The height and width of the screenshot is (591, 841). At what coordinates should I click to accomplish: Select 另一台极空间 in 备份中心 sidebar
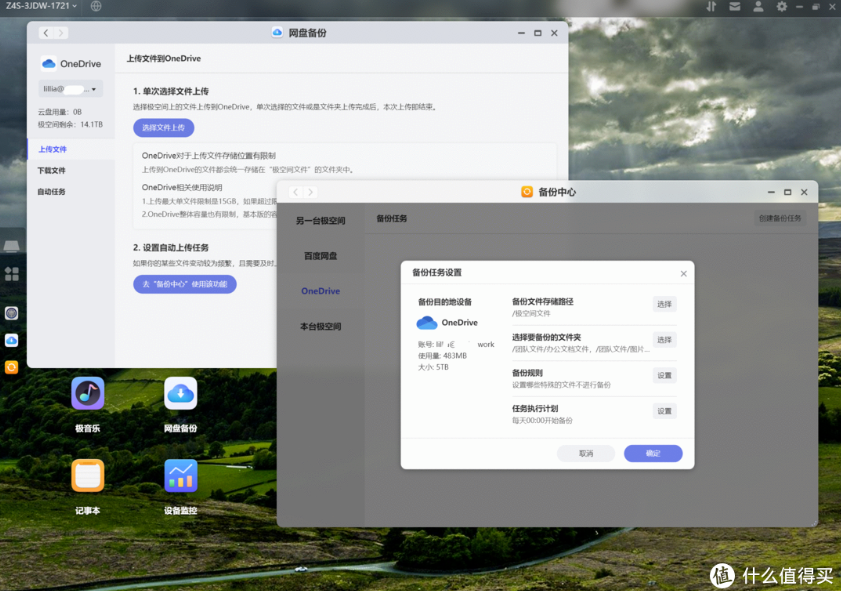321,220
